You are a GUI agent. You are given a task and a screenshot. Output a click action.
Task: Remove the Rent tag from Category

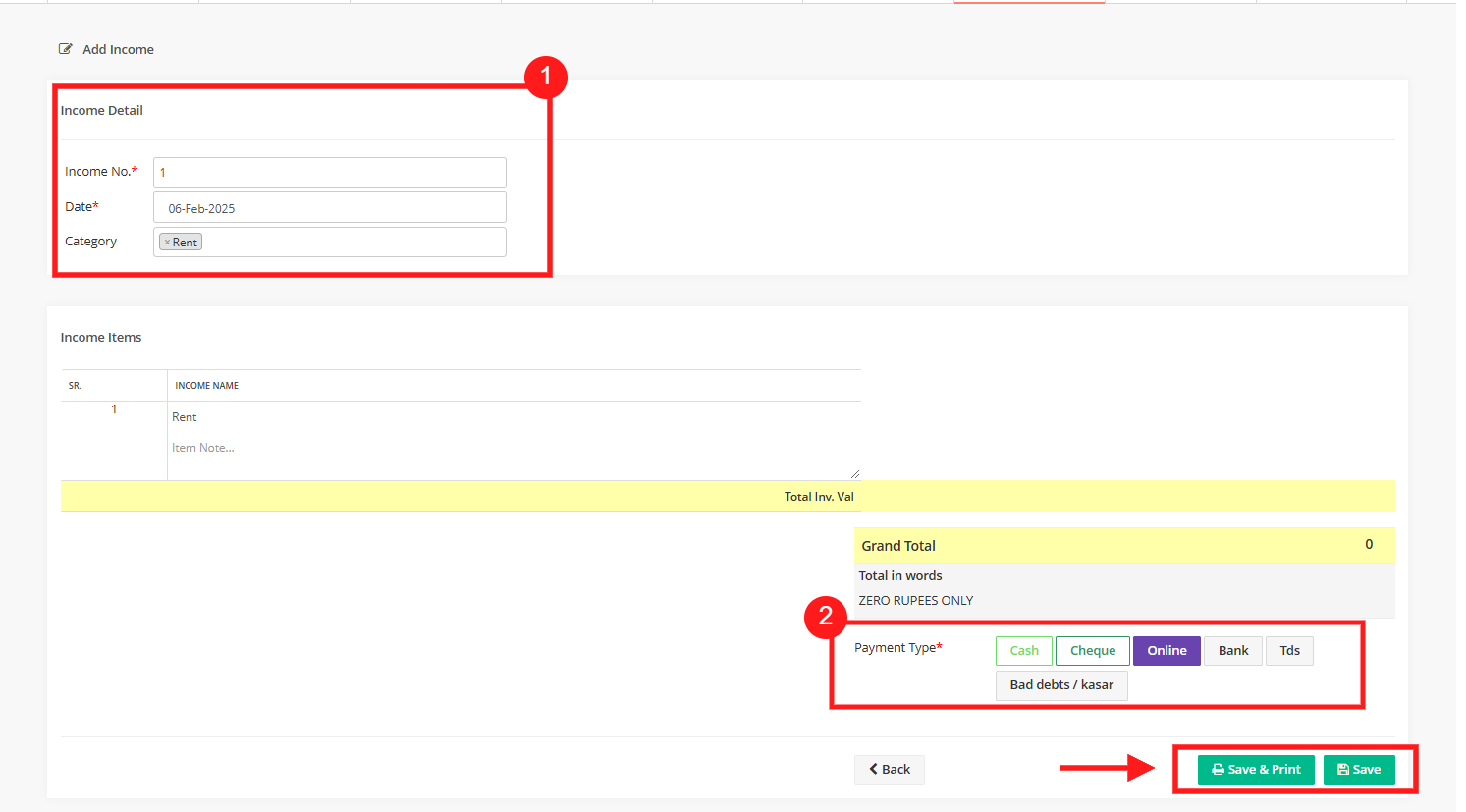(x=167, y=243)
